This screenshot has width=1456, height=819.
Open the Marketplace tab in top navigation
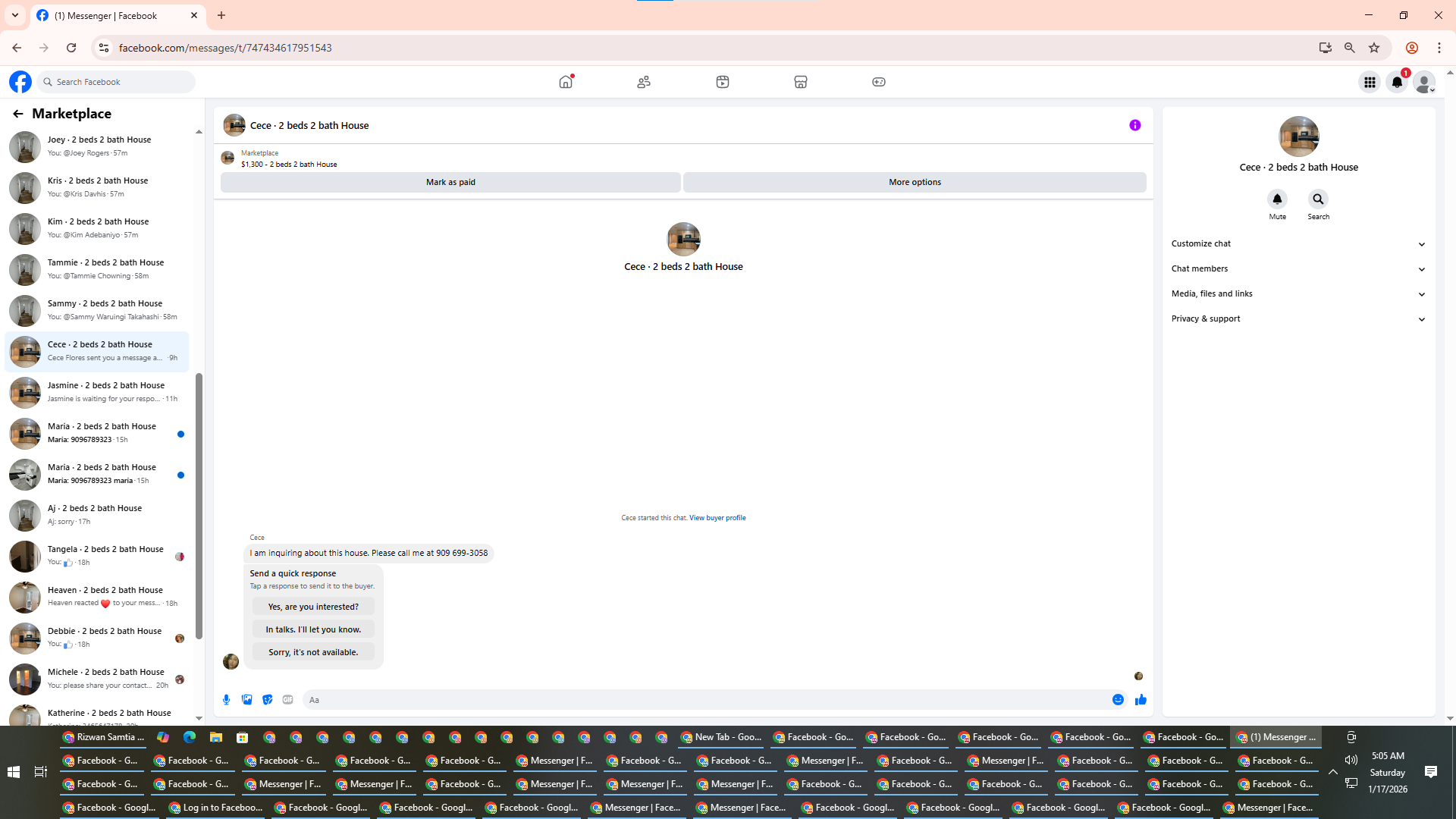point(800,82)
